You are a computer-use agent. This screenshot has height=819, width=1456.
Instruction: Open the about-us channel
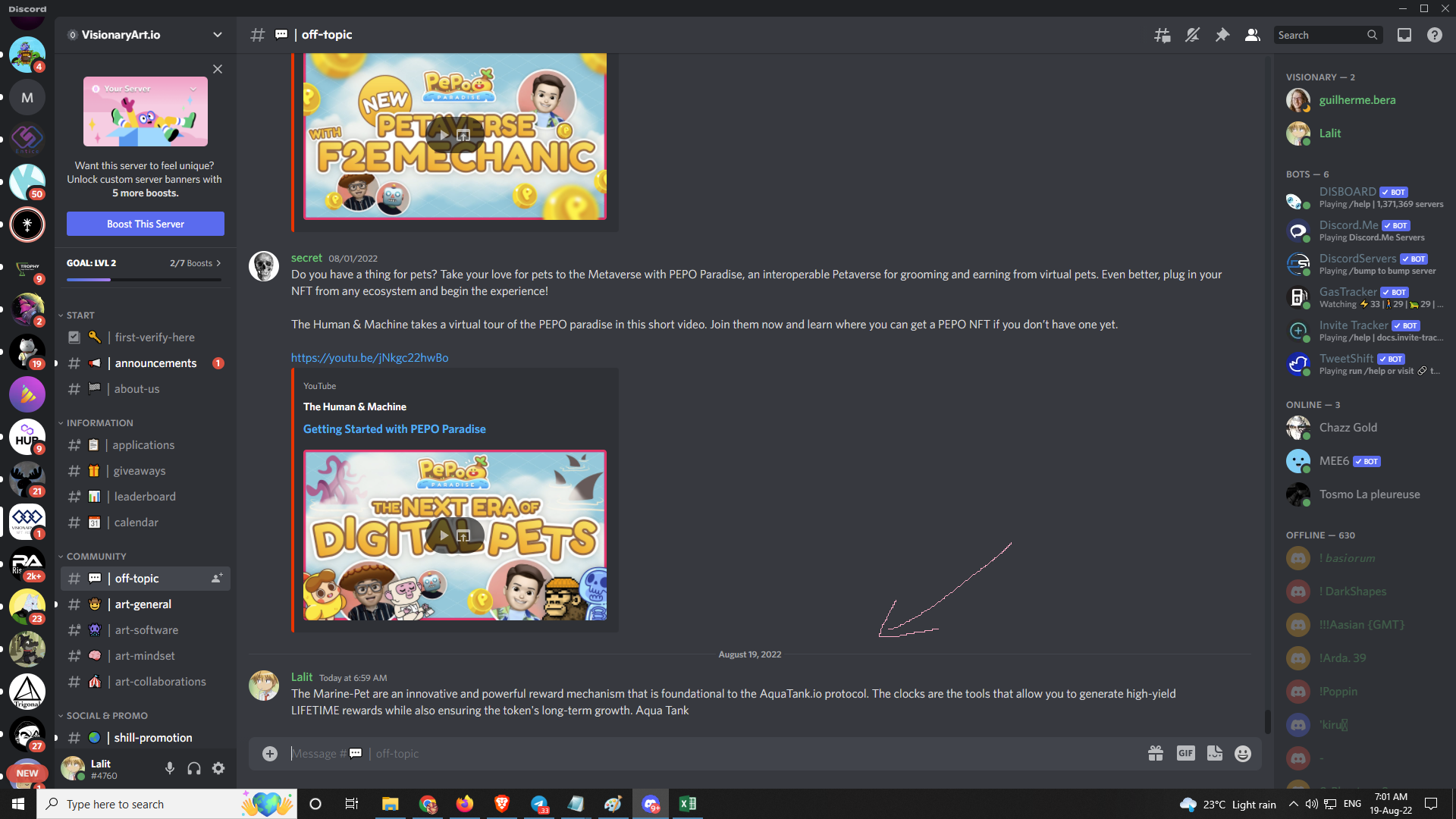tap(146, 389)
